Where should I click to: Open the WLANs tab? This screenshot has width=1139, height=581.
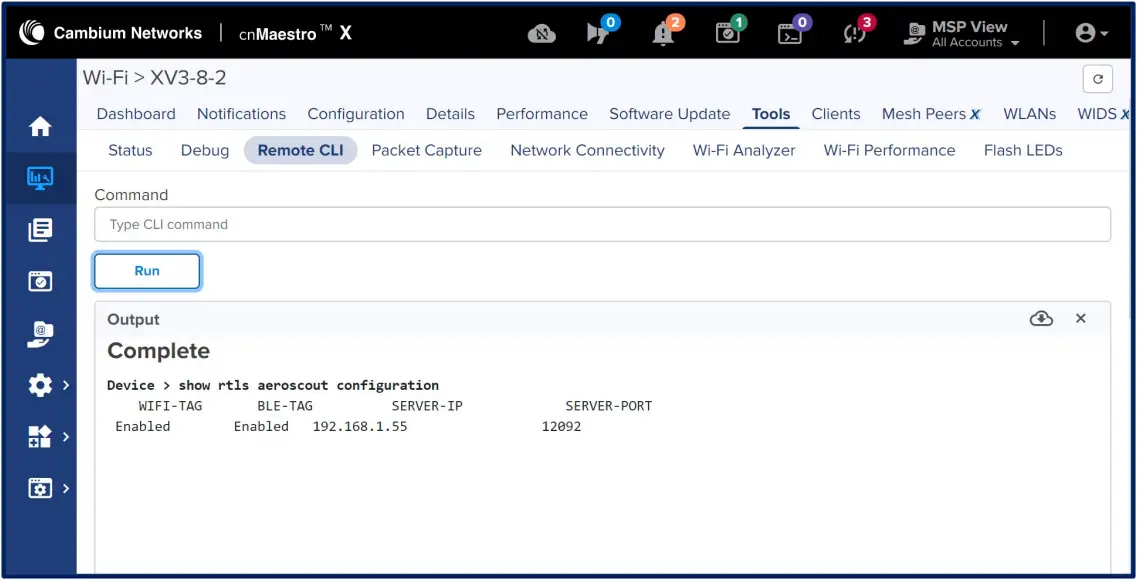[x=1029, y=114]
